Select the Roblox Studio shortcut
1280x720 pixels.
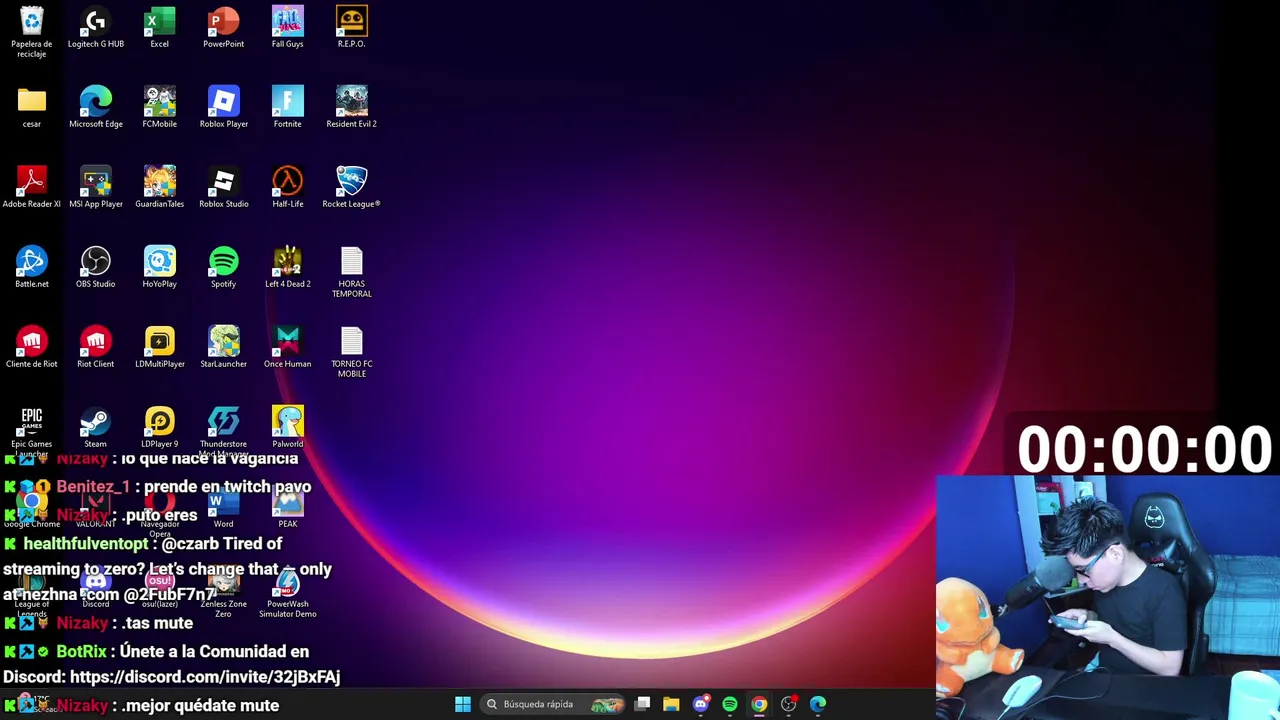[224, 188]
